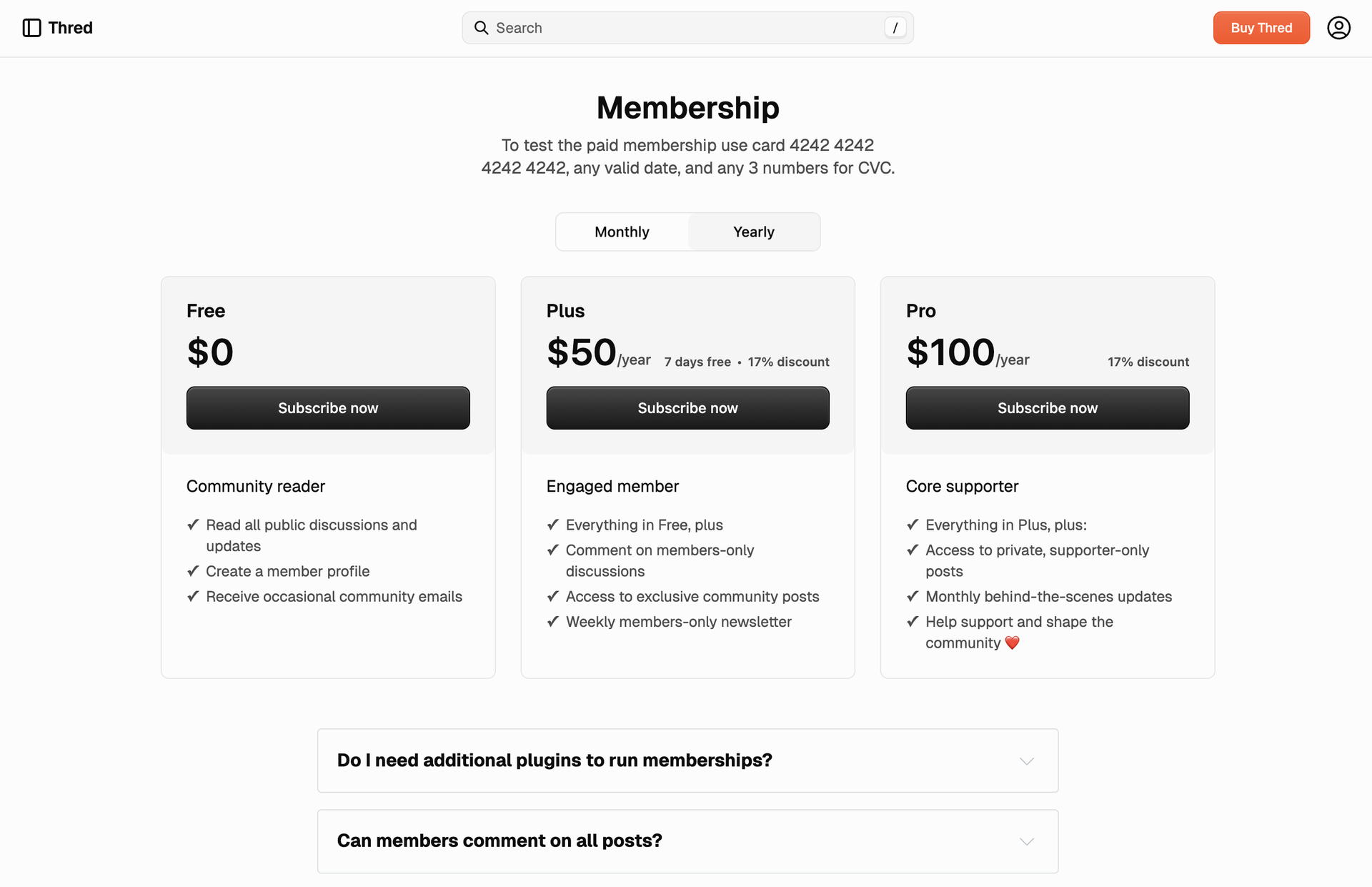
Task: Click the magnifying glass search icon
Action: coord(481,27)
